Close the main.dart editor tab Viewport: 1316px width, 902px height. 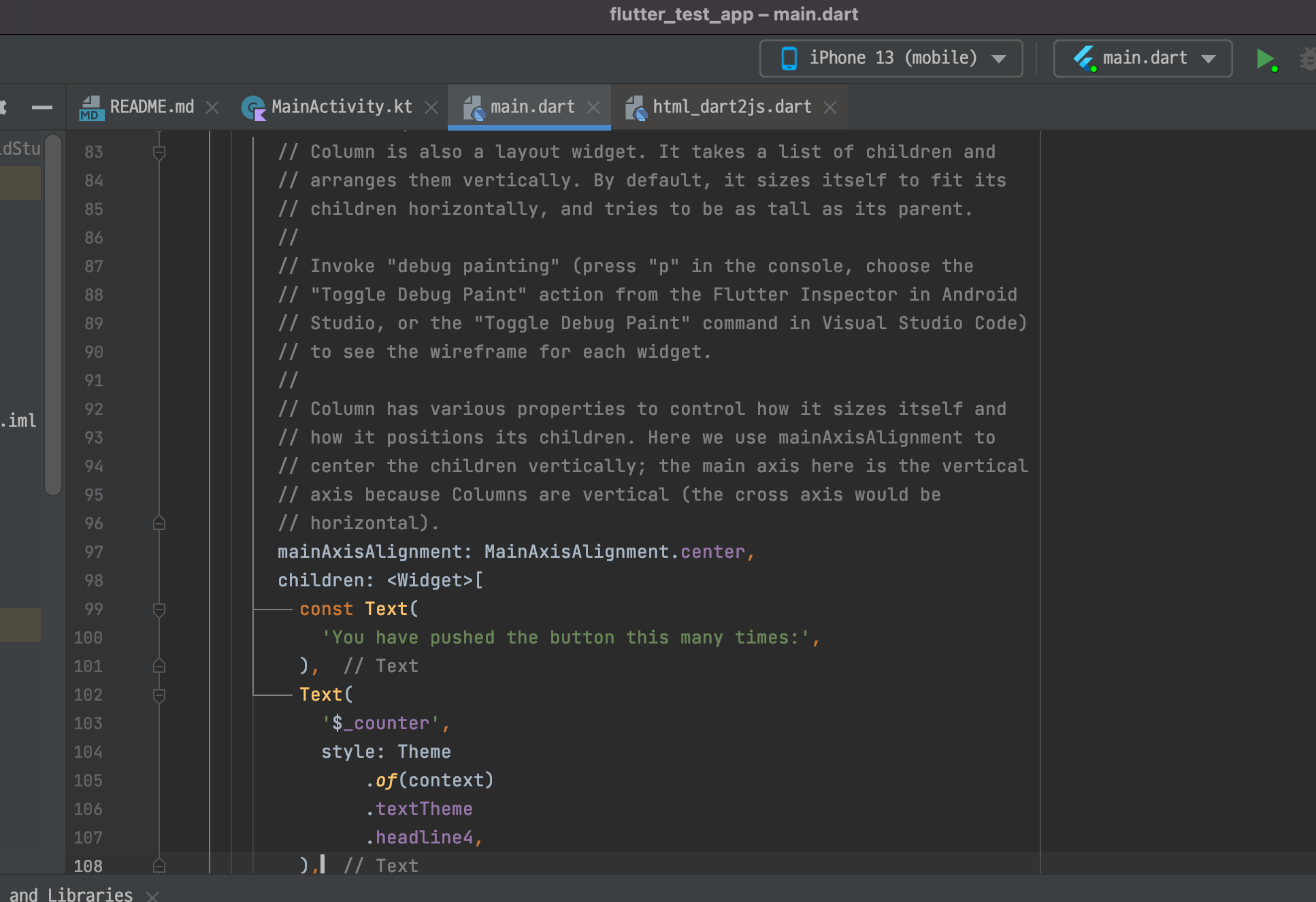(593, 107)
